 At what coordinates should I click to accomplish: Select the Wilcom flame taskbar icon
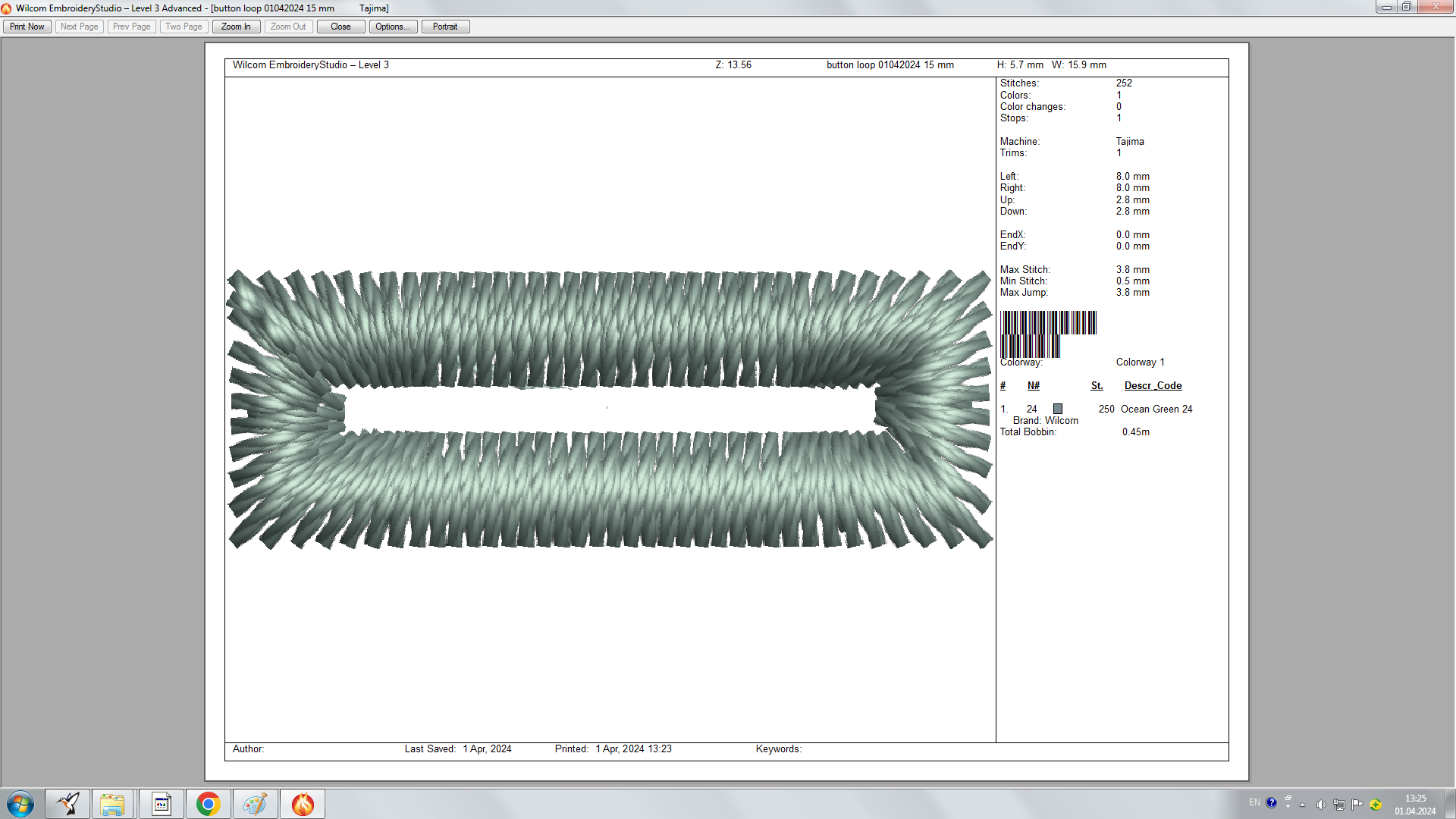[x=303, y=804]
